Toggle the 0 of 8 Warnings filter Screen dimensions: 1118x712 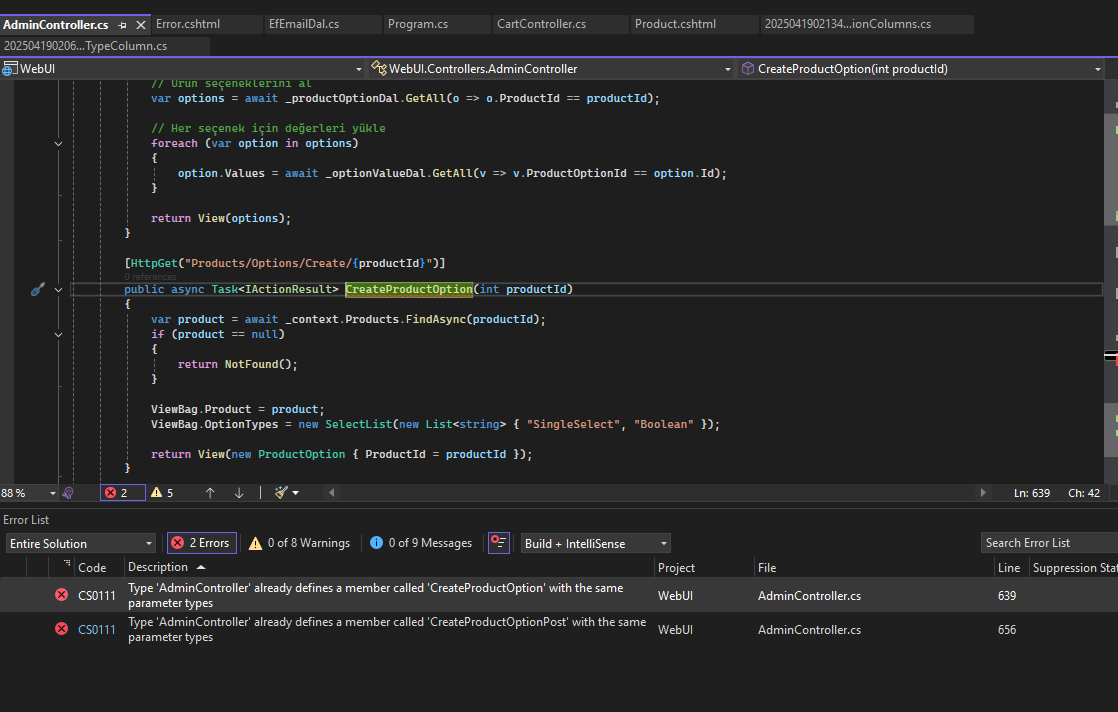point(300,543)
